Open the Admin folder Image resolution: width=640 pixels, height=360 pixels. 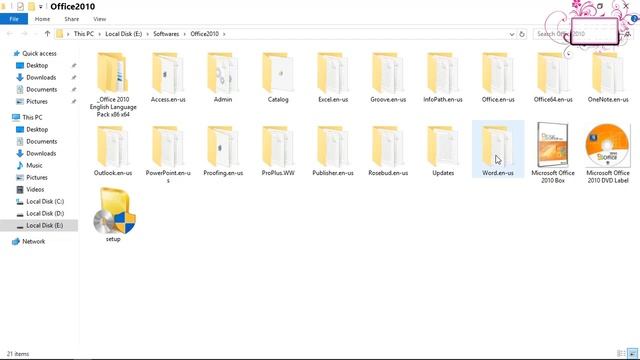(x=223, y=78)
